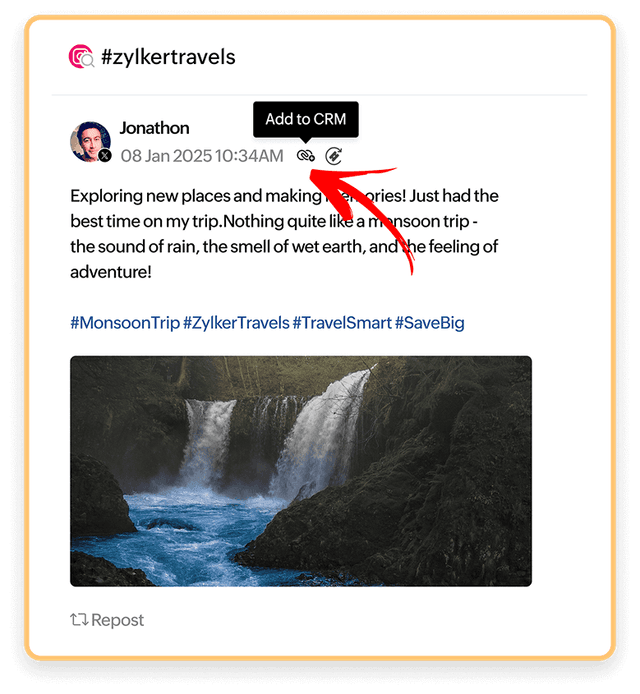Click the post line starting 'Exploring new places'
This screenshot has height=694, width=640.
coord(284,196)
